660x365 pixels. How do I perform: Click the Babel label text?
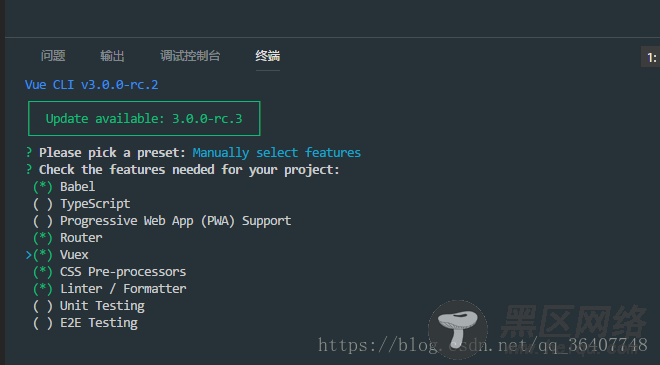pos(77,186)
